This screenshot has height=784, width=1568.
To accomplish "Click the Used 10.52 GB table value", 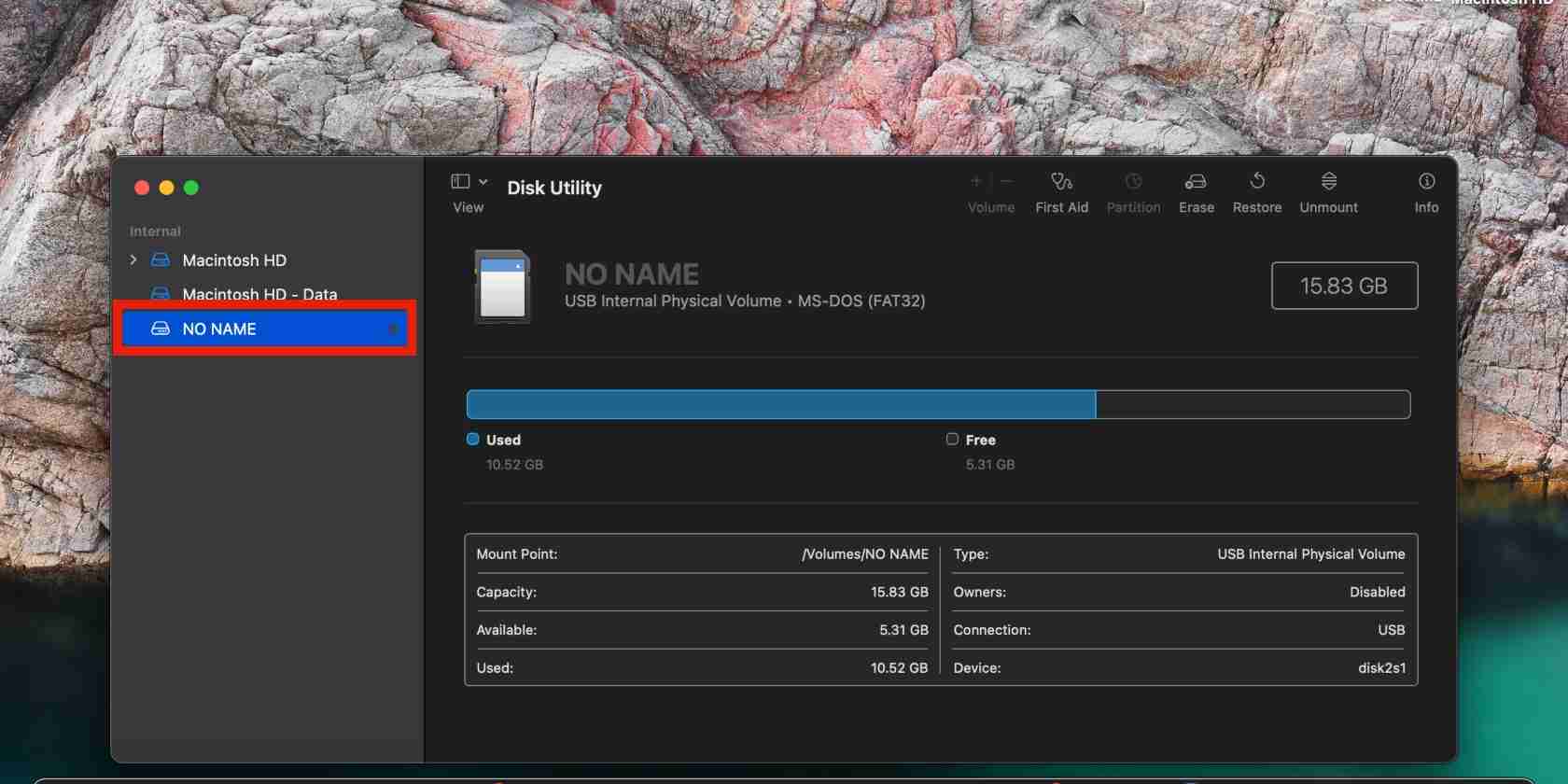I will [899, 668].
